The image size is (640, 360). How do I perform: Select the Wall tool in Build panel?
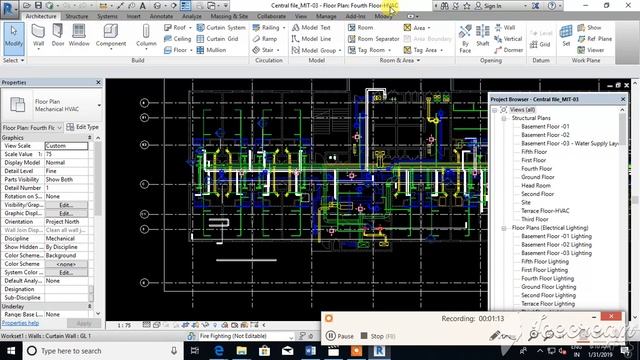(x=38, y=36)
